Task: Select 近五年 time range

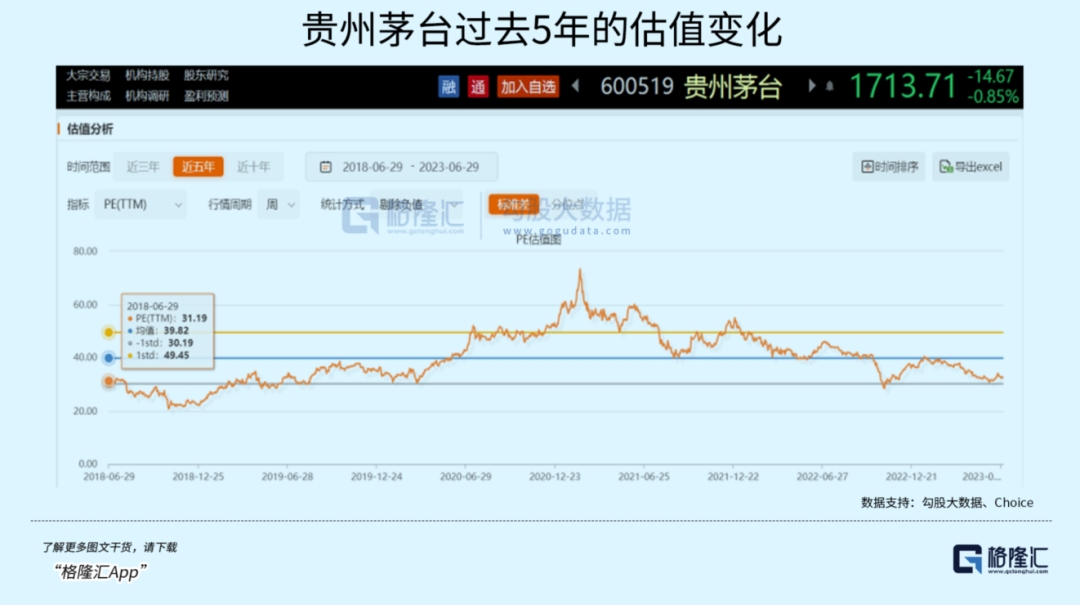Action: (198, 167)
